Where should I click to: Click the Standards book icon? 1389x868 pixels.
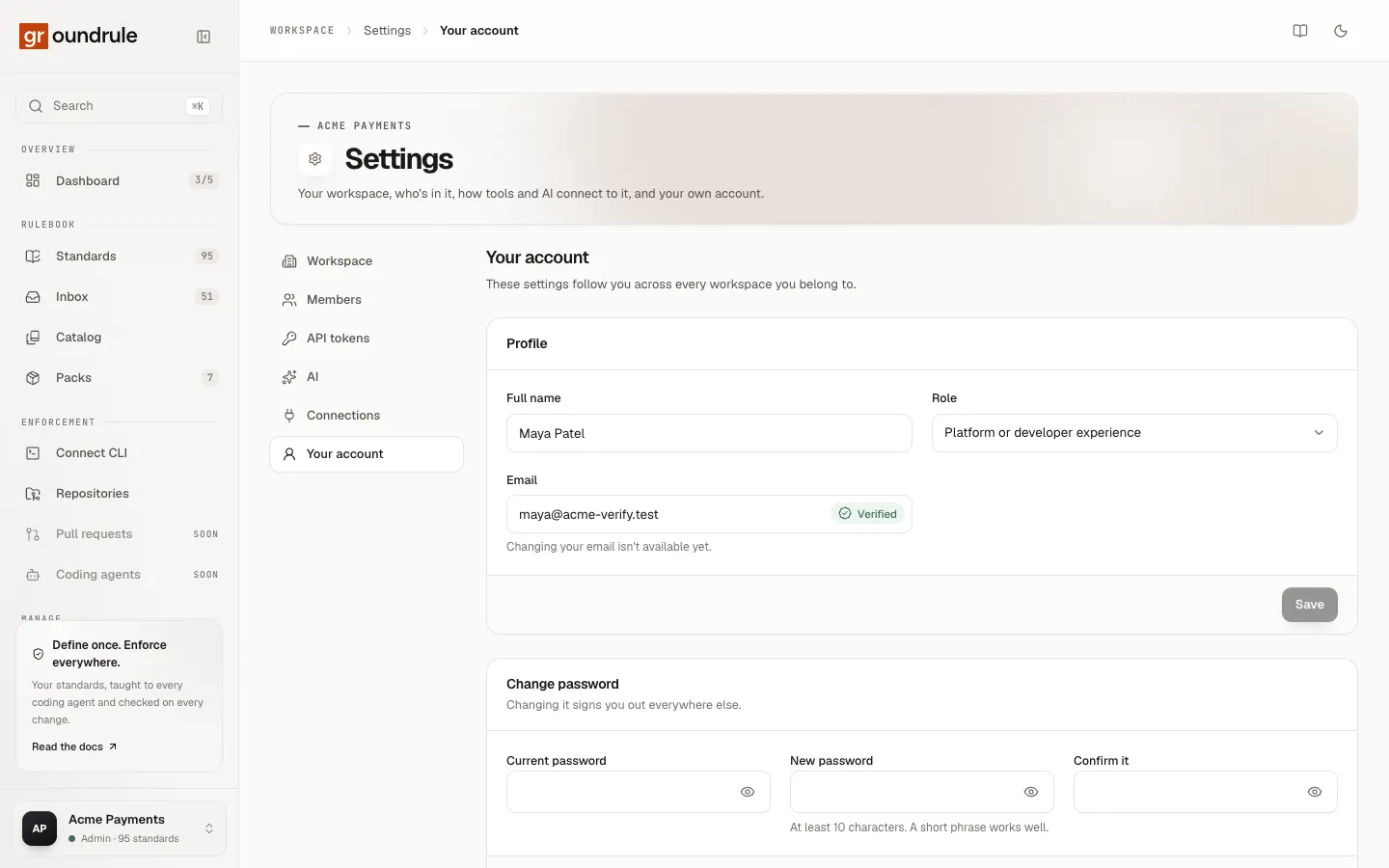tap(33, 256)
